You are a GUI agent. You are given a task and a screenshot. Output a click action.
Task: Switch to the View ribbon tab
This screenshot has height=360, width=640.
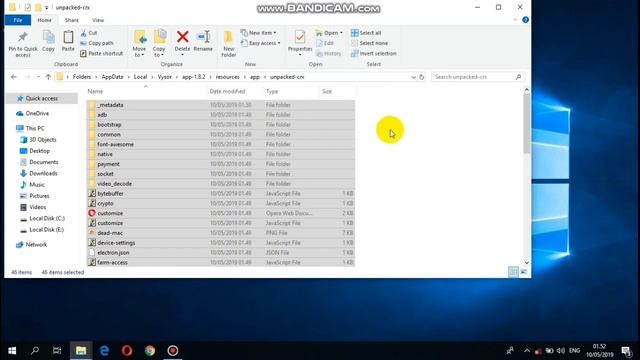pos(98,20)
